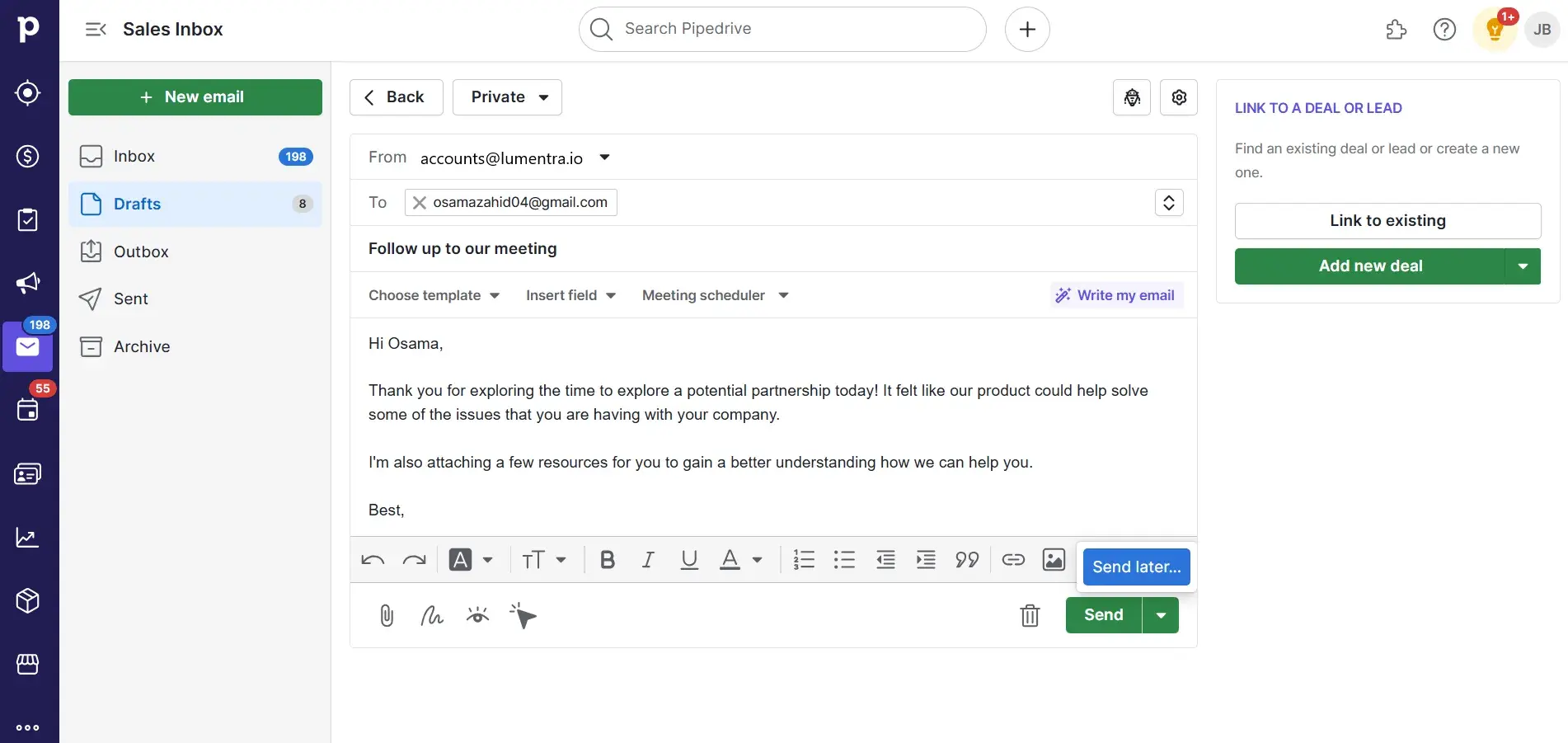Open Insights from the sidebar chart icon
The image size is (1568, 743).
coord(27,537)
